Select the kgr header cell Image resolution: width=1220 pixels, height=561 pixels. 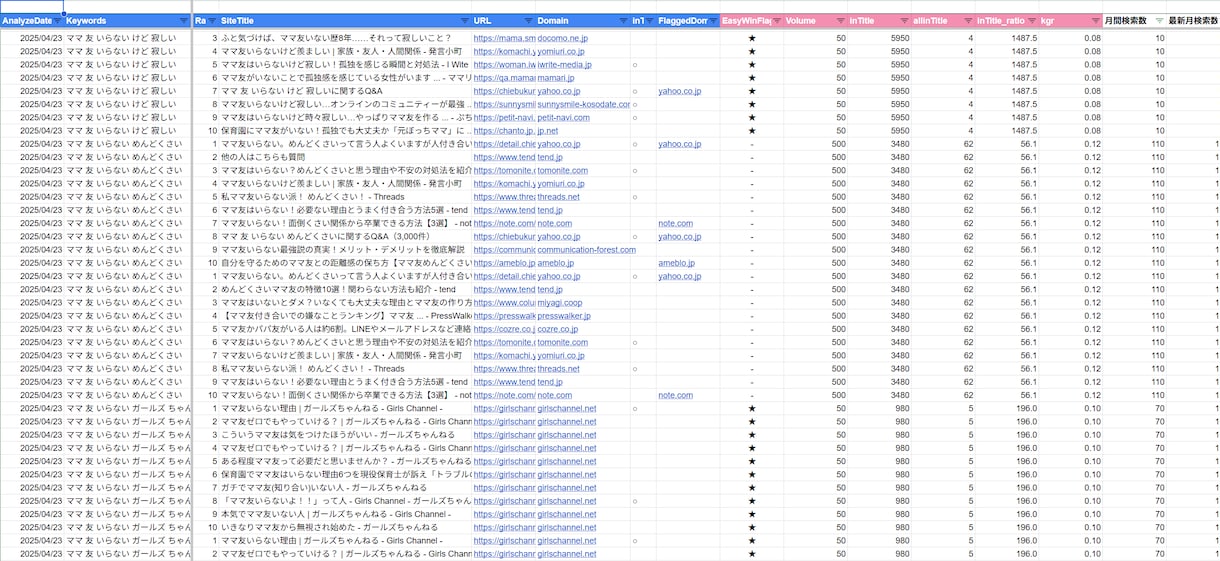(1070, 21)
